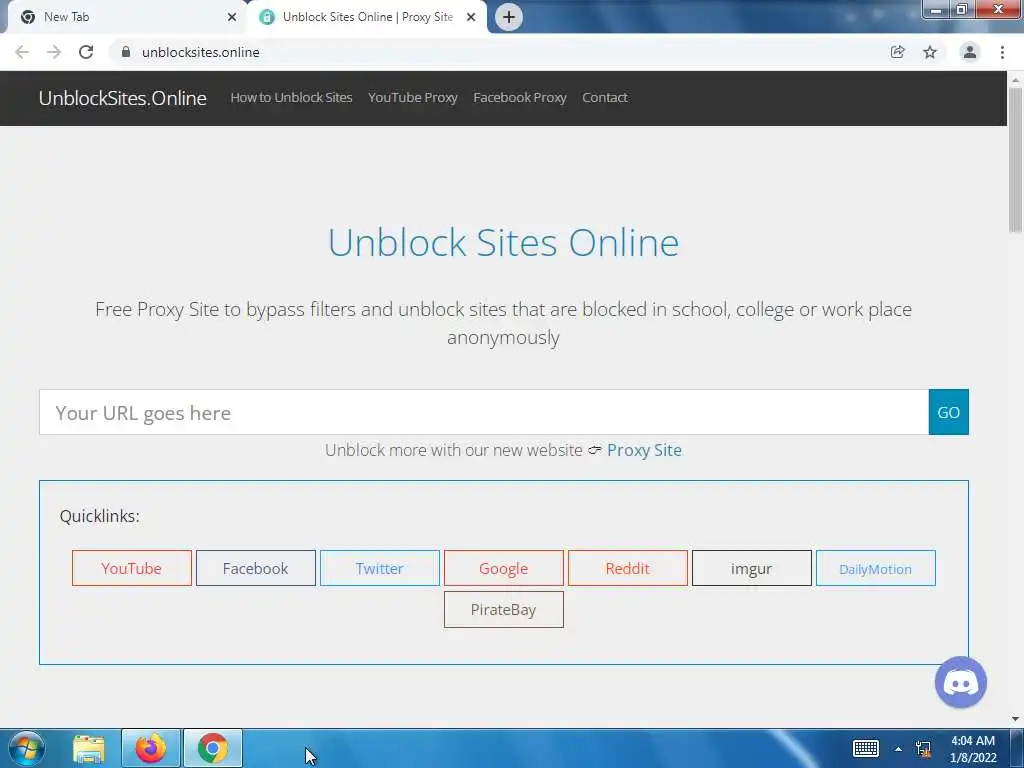The width and height of the screenshot is (1024, 768).
Task: Click the UnblockSites.Online site logo
Action: click(x=123, y=98)
